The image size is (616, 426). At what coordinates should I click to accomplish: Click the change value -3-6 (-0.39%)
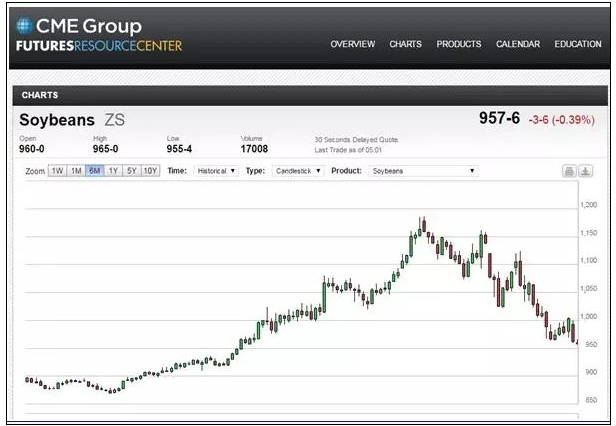(561, 120)
